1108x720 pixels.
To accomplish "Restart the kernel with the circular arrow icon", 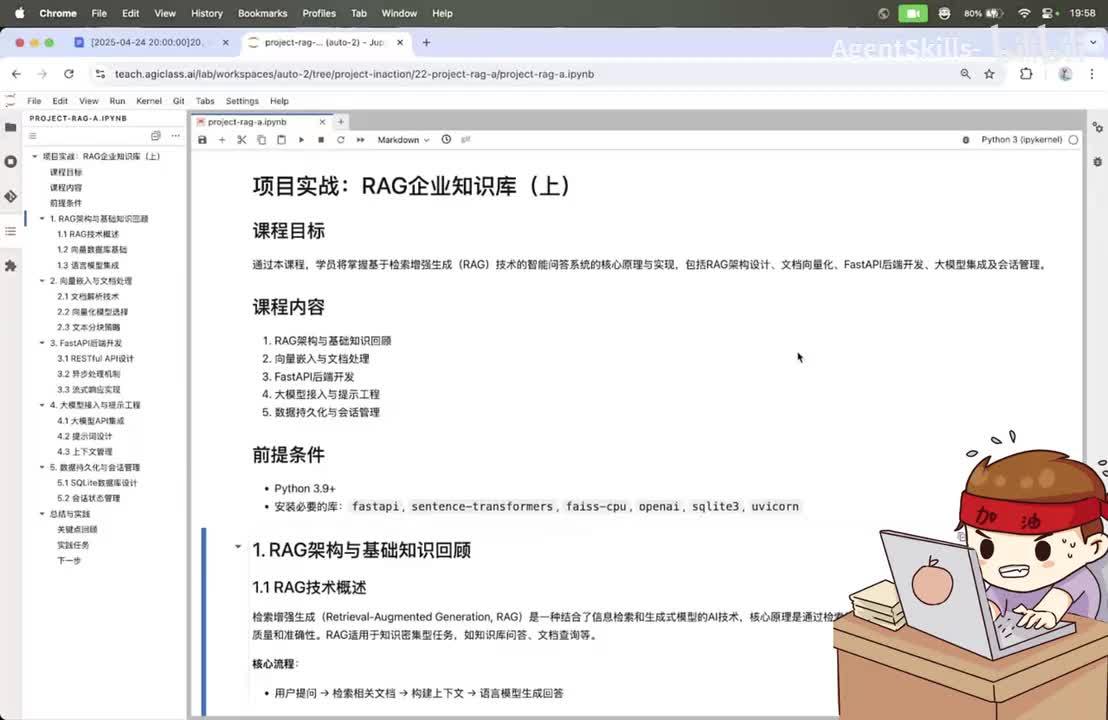I will click(341, 140).
